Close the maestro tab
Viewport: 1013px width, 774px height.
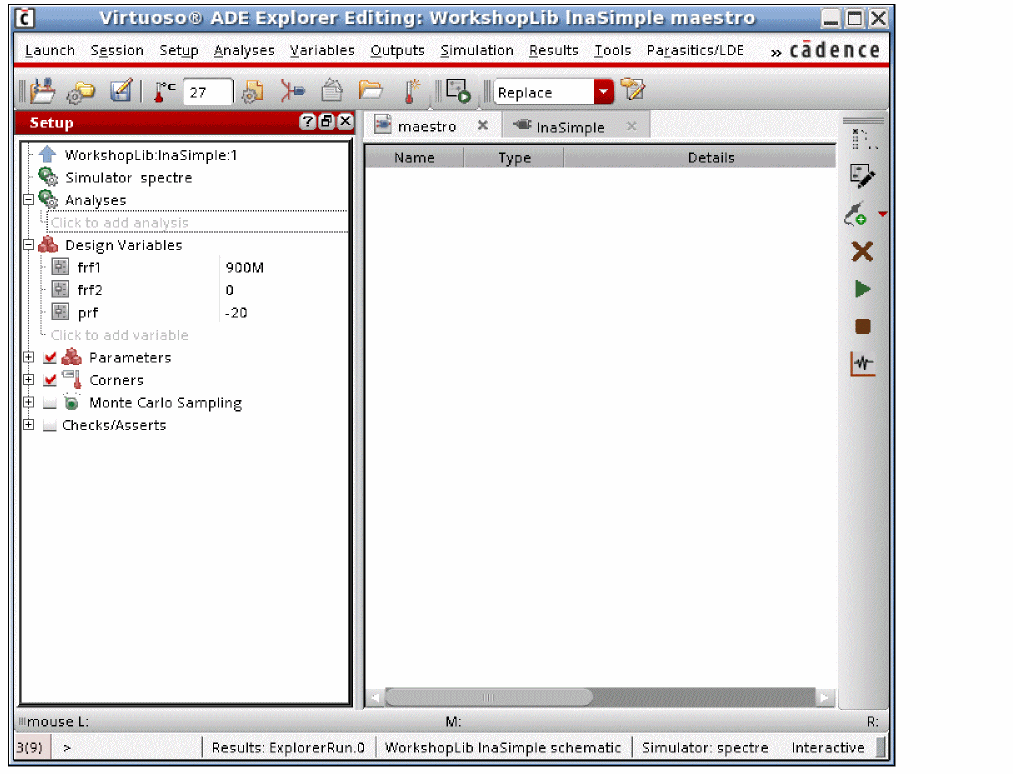click(483, 125)
